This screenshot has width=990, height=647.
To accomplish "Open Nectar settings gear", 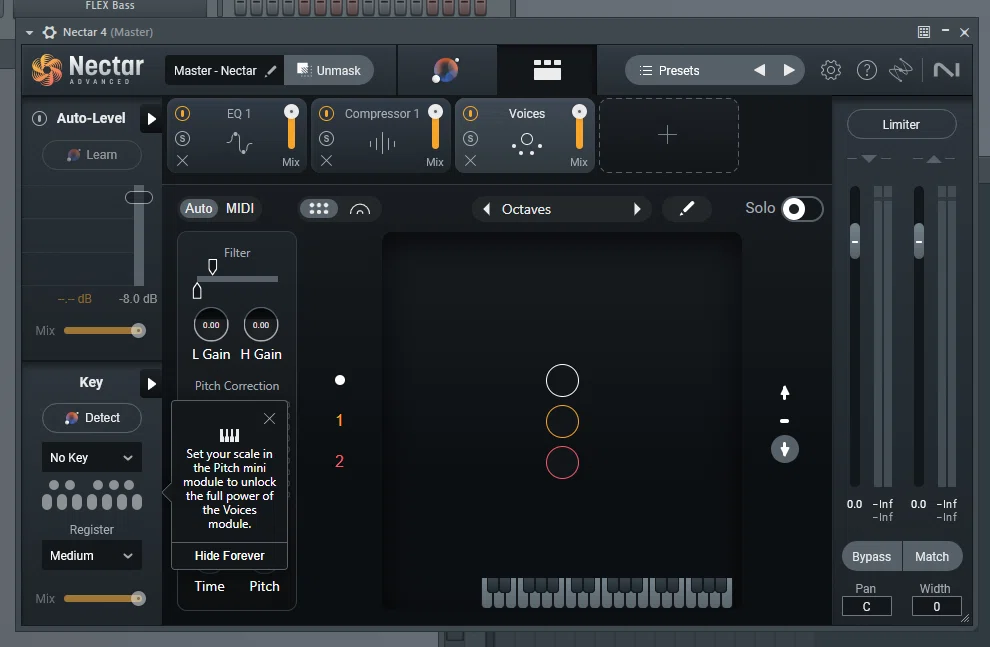I will [x=831, y=70].
